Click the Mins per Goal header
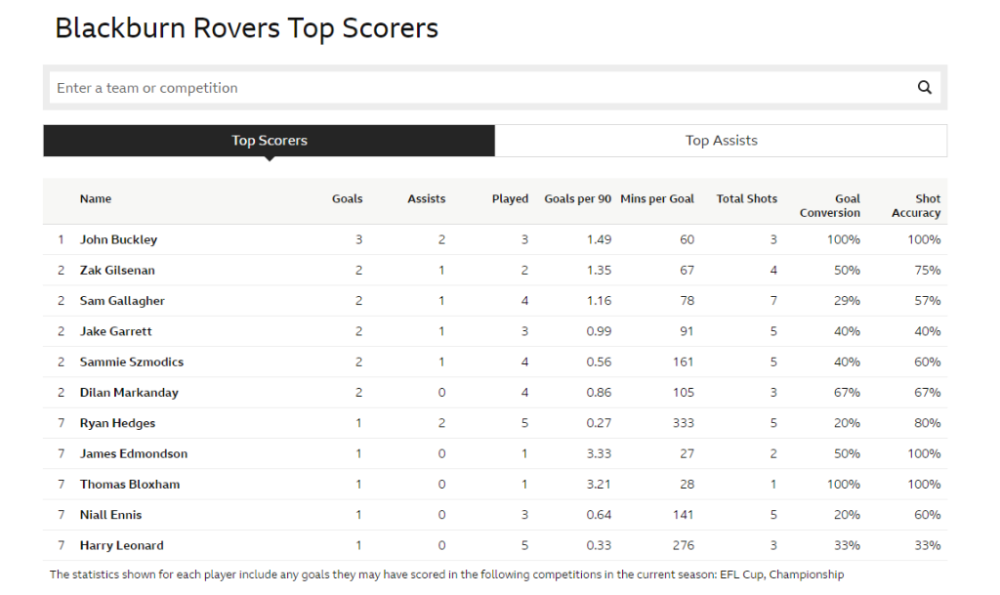1000x595 pixels. pyautogui.click(x=657, y=199)
